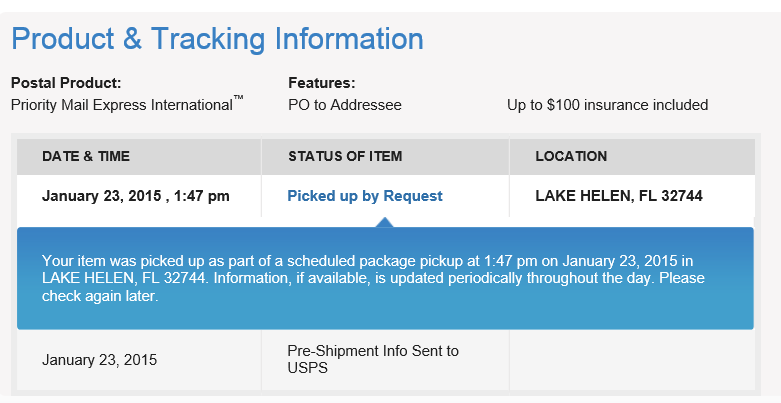Collapse the blue status detail pointer arrow
Image resolution: width=781 pixels, height=403 pixels.
click(x=384, y=222)
